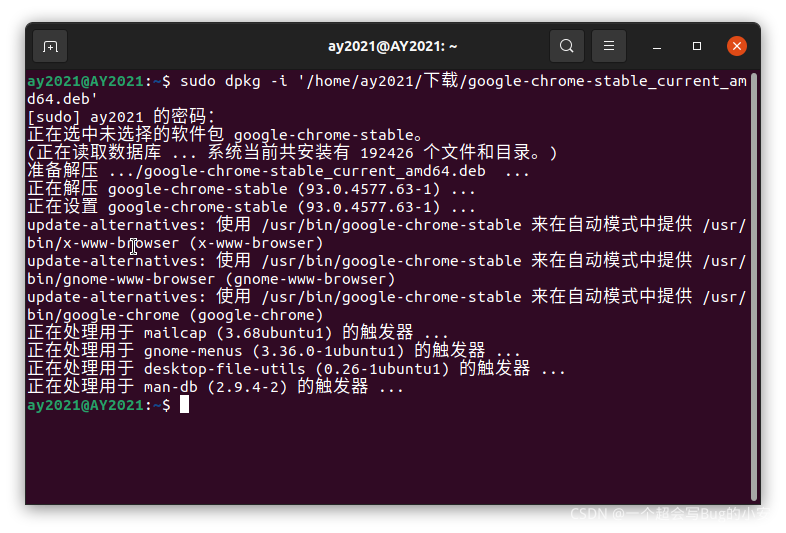This screenshot has width=786, height=533.
Task: Click the '正在选中未选择的软件包 google-chrome-stable' line
Action: point(225,135)
